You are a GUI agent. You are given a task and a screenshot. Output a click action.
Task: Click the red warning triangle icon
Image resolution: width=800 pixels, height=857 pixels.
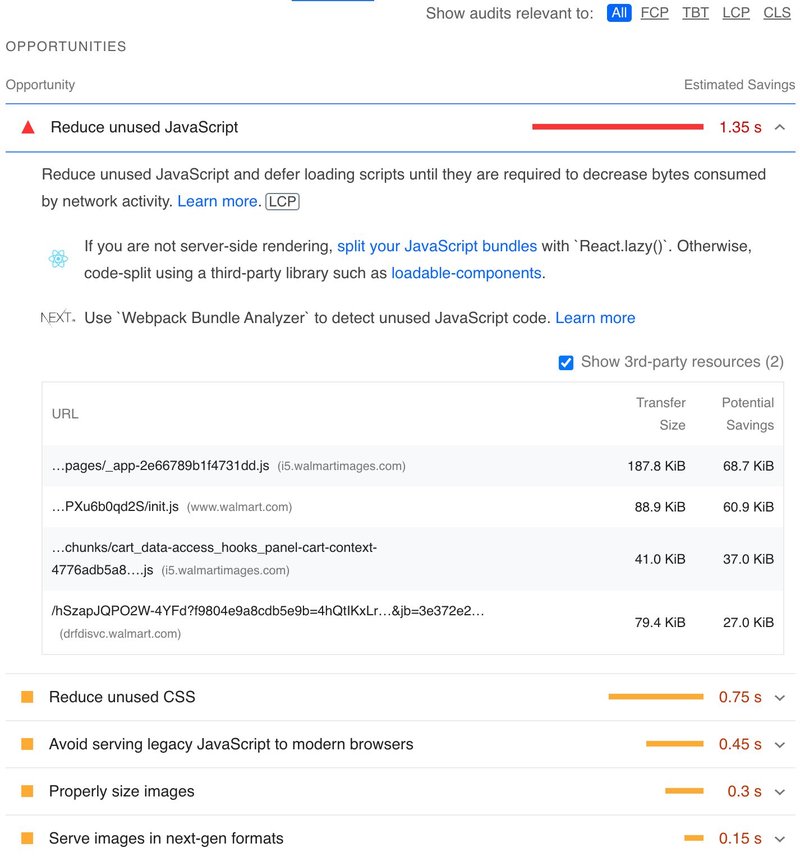(x=31, y=127)
